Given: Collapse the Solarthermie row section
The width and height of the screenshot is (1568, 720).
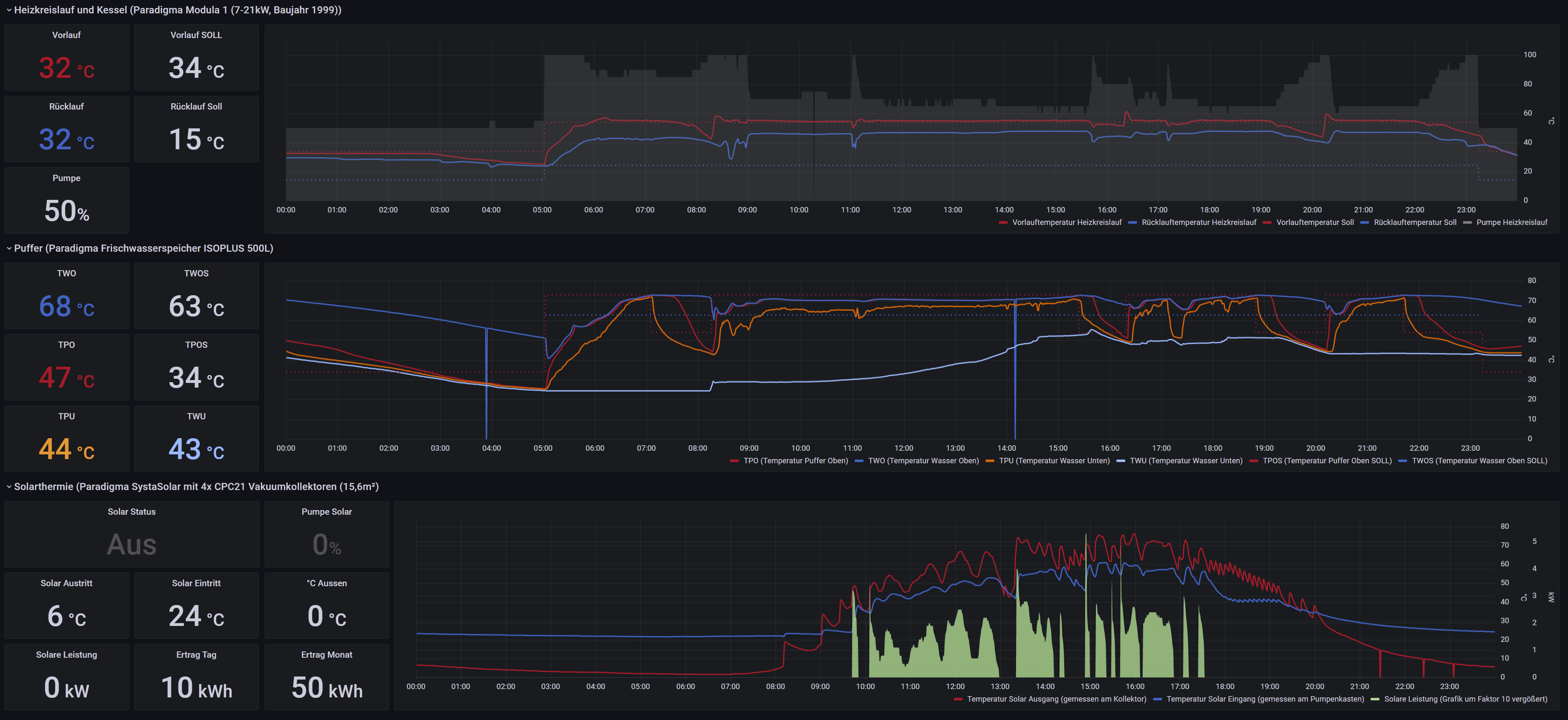Looking at the screenshot, I should coord(192,486).
